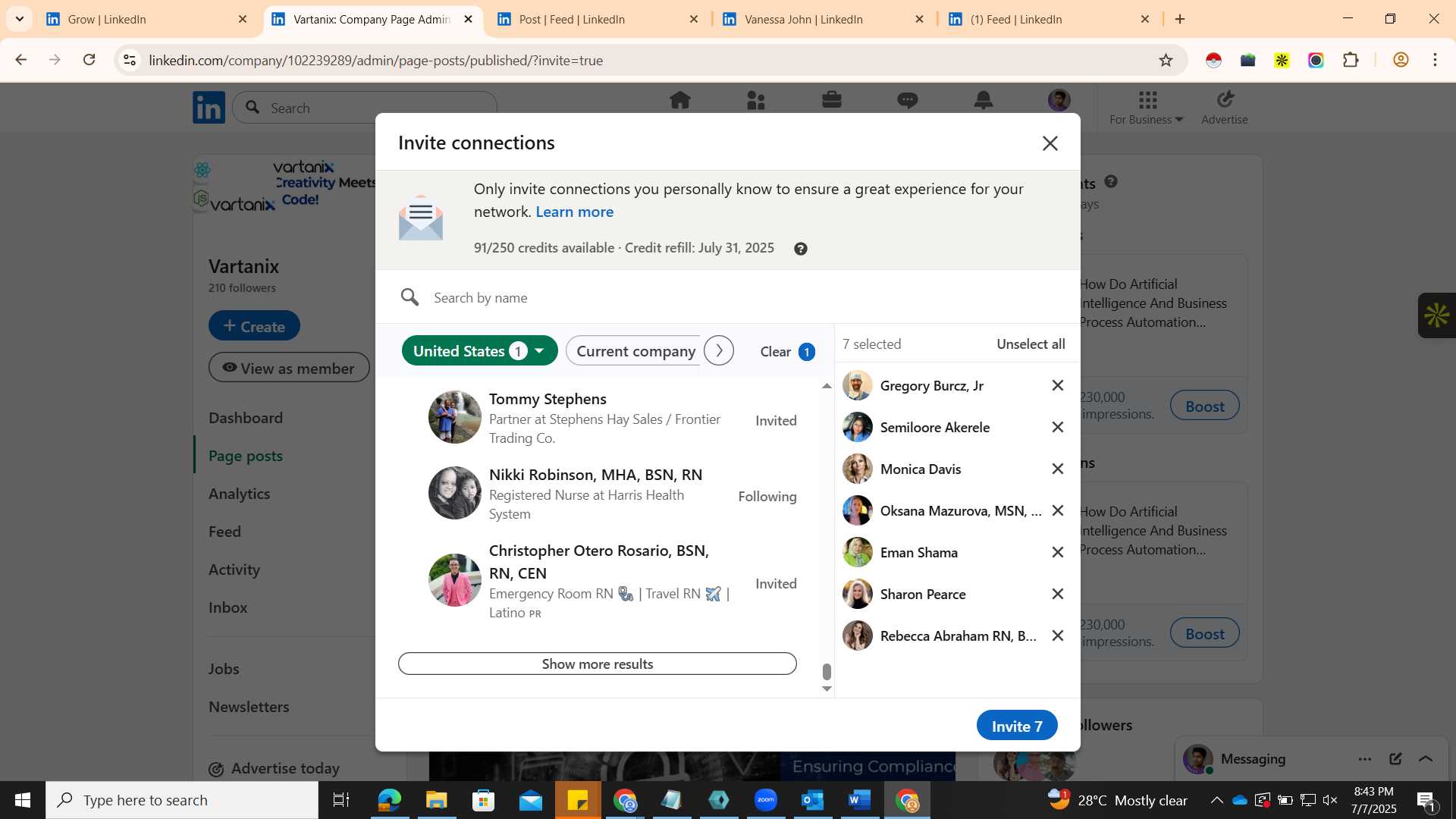Open Chrome tab search dropdown
The height and width of the screenshot is (819, 1456).
pyautogui.click(x=20, y=19)
